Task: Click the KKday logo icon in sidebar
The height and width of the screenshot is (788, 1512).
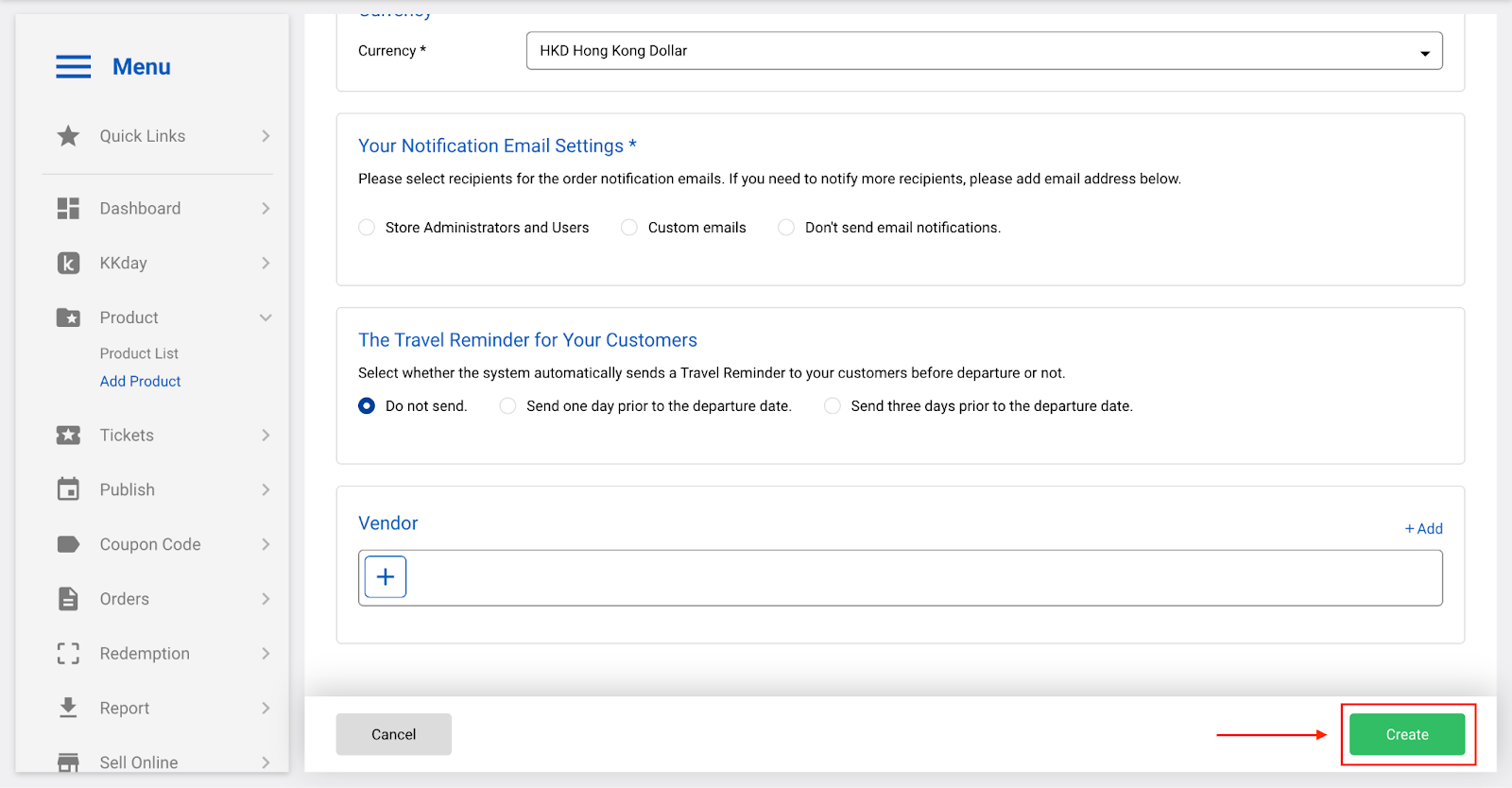Action: (68, 263)
